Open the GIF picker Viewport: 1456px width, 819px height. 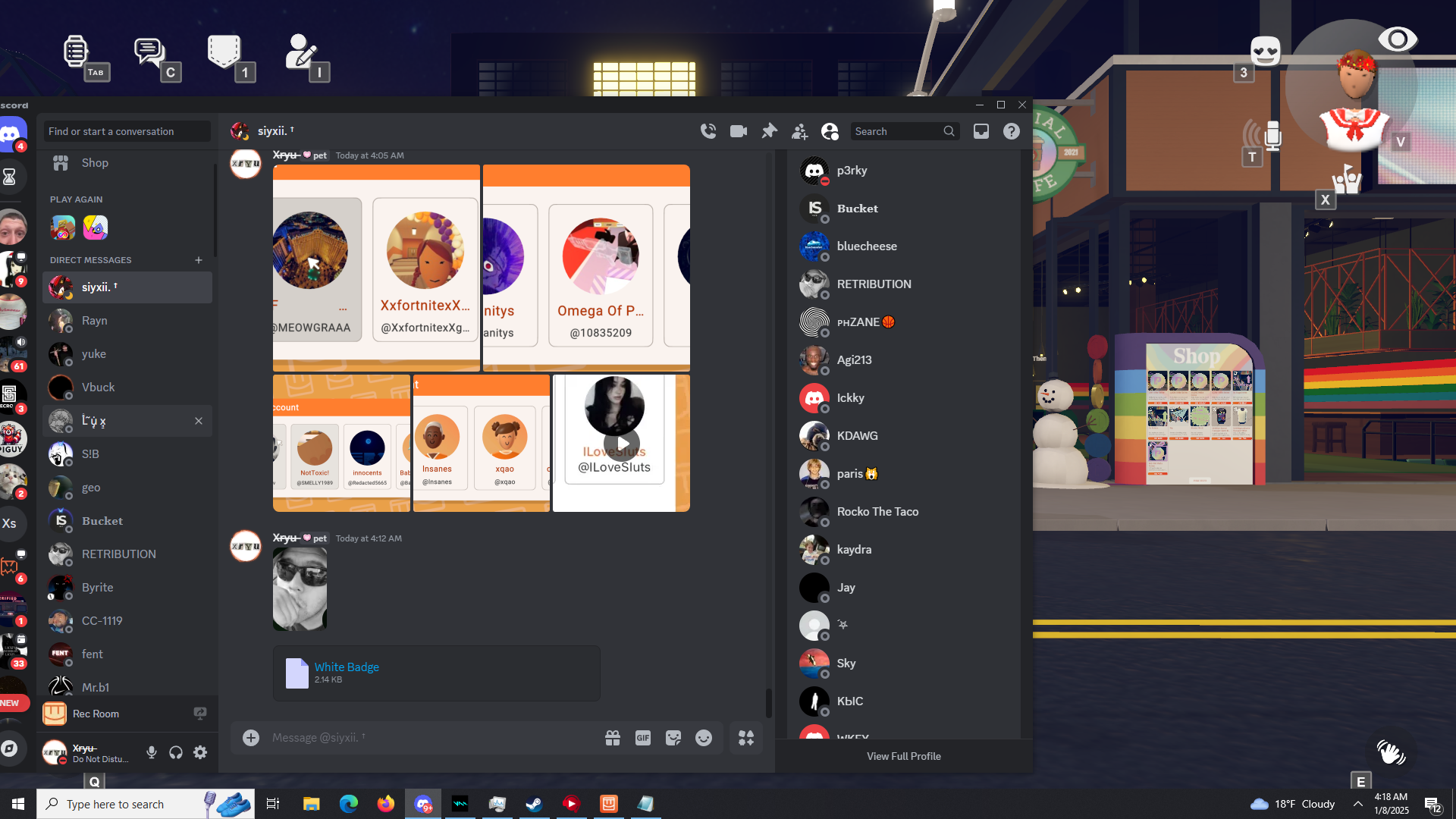(643, 738)
